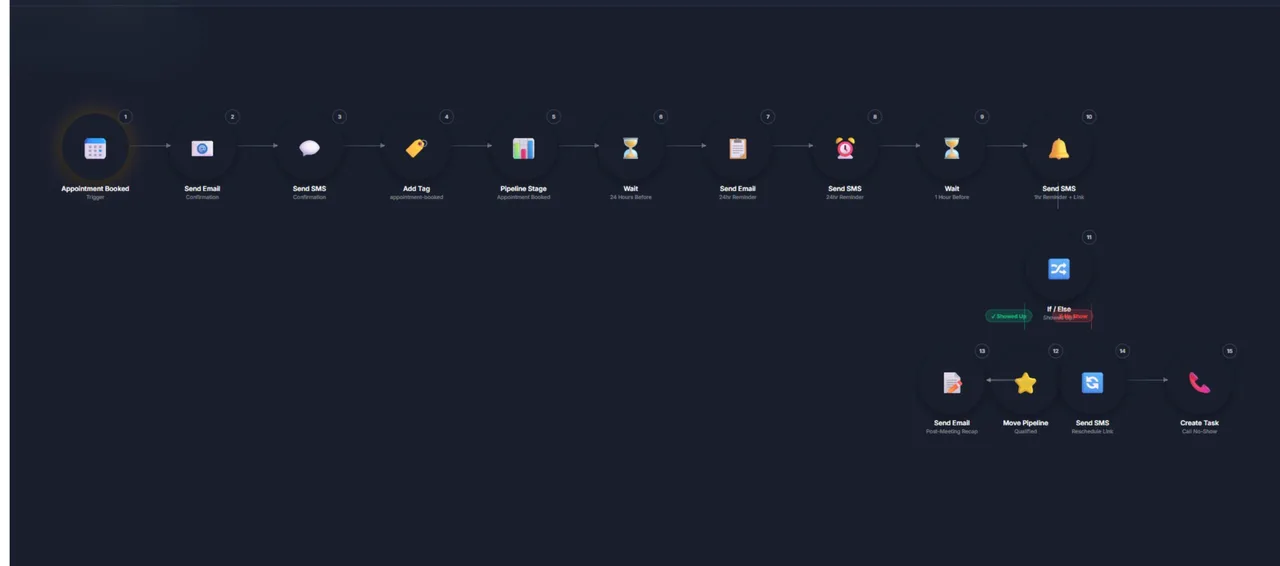This screenshot has height=566, width=1280.
Task: Open the Post-Meeting Recap email node
Action: click(x=952, y=383)
